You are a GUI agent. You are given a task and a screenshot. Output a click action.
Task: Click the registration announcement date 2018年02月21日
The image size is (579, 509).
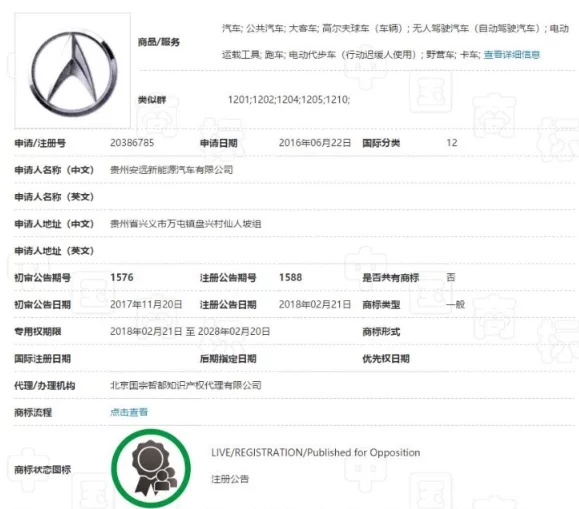pos(315,304)
